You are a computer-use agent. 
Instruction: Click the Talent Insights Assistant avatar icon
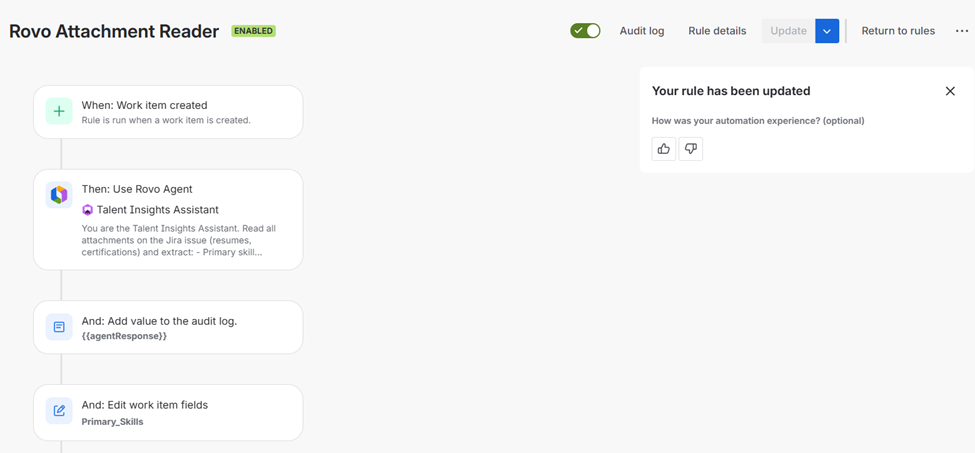click(x=88, y=210)
